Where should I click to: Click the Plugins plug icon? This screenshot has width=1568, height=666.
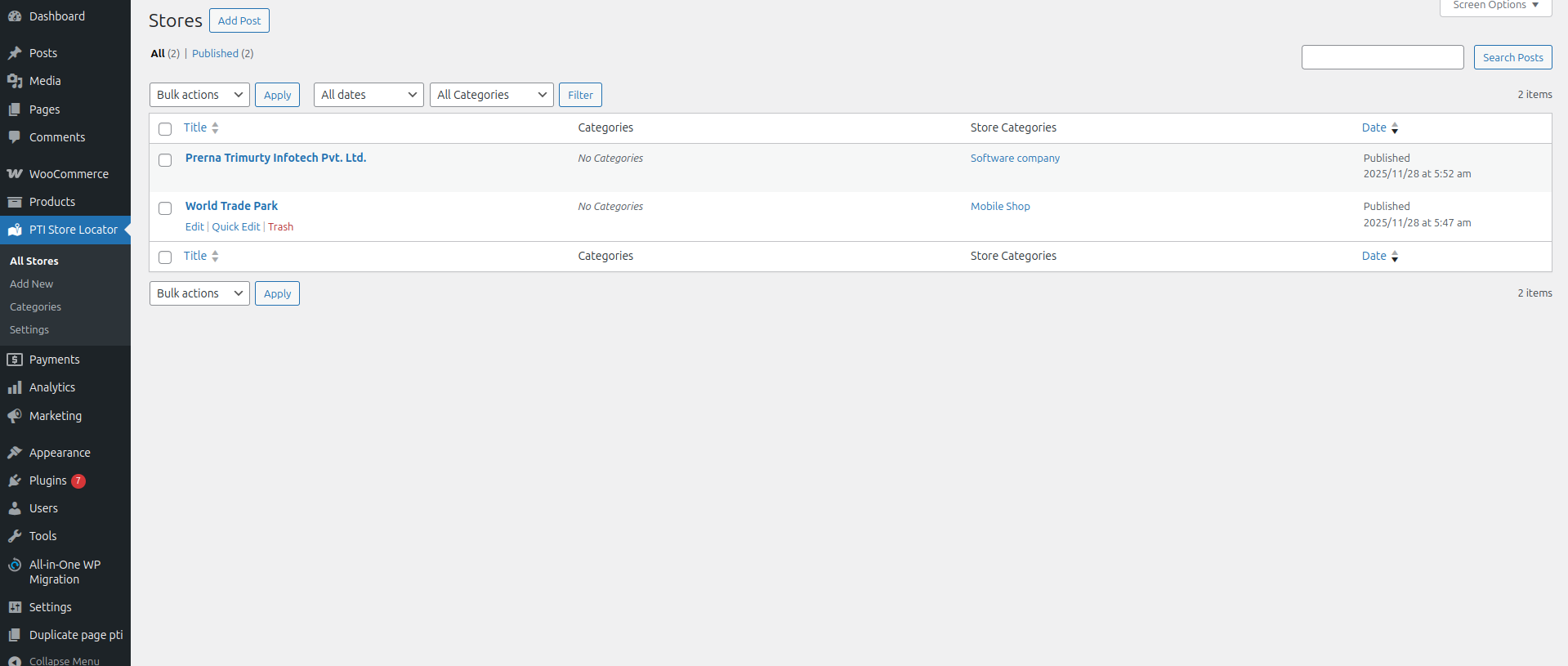pyautogui.click(x=15, y=481)
